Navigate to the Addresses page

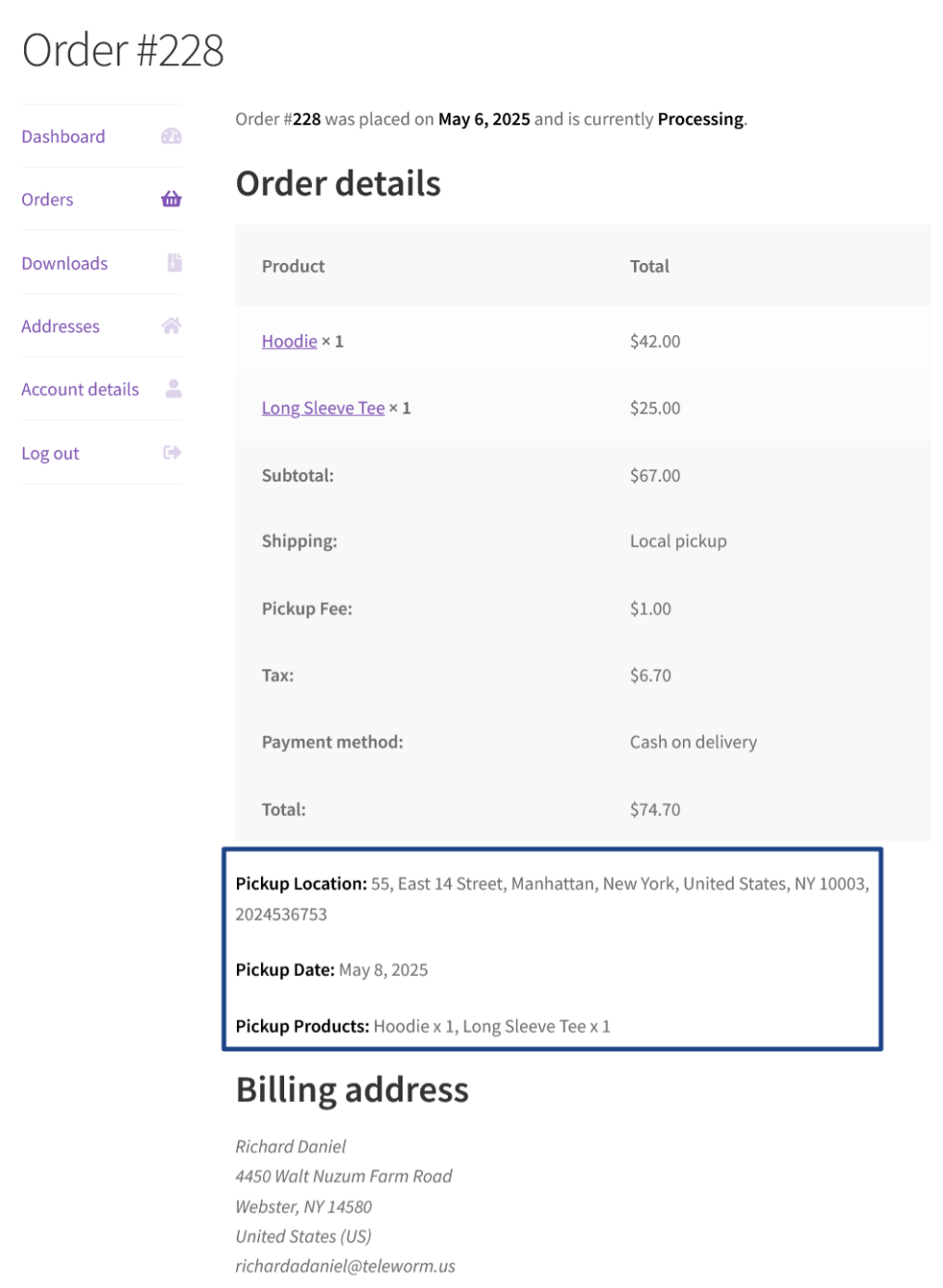pos(61,327)
